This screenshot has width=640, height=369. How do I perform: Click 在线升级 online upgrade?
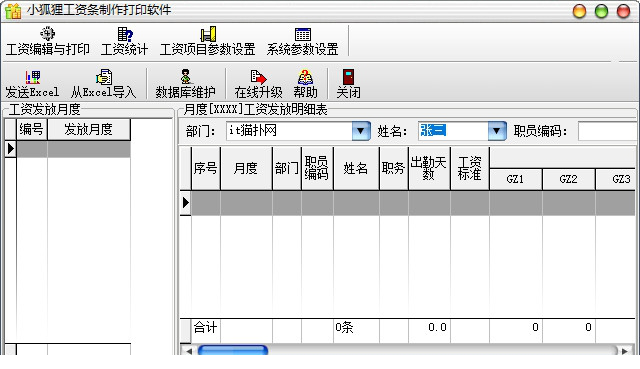(x=258, y=84)
